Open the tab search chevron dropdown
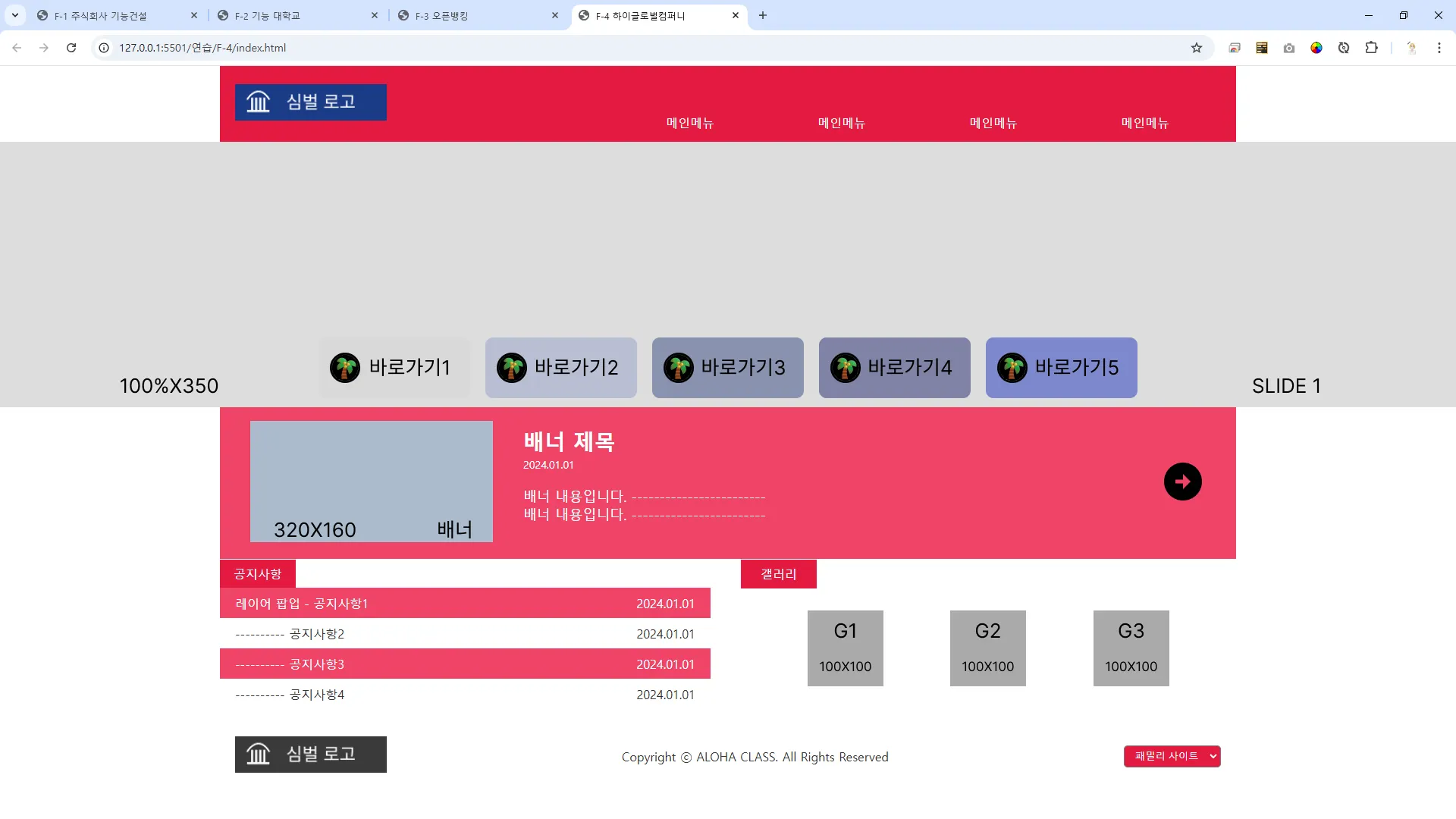1456x819 pixels. pyautogui.click(x=15, y=15)
